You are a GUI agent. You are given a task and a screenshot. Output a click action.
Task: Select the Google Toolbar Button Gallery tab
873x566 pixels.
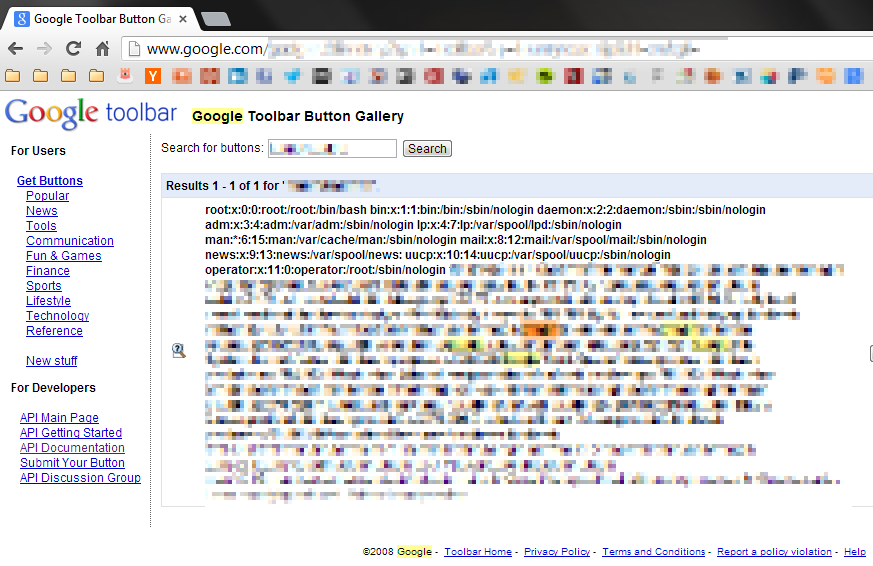click(100, 19)
